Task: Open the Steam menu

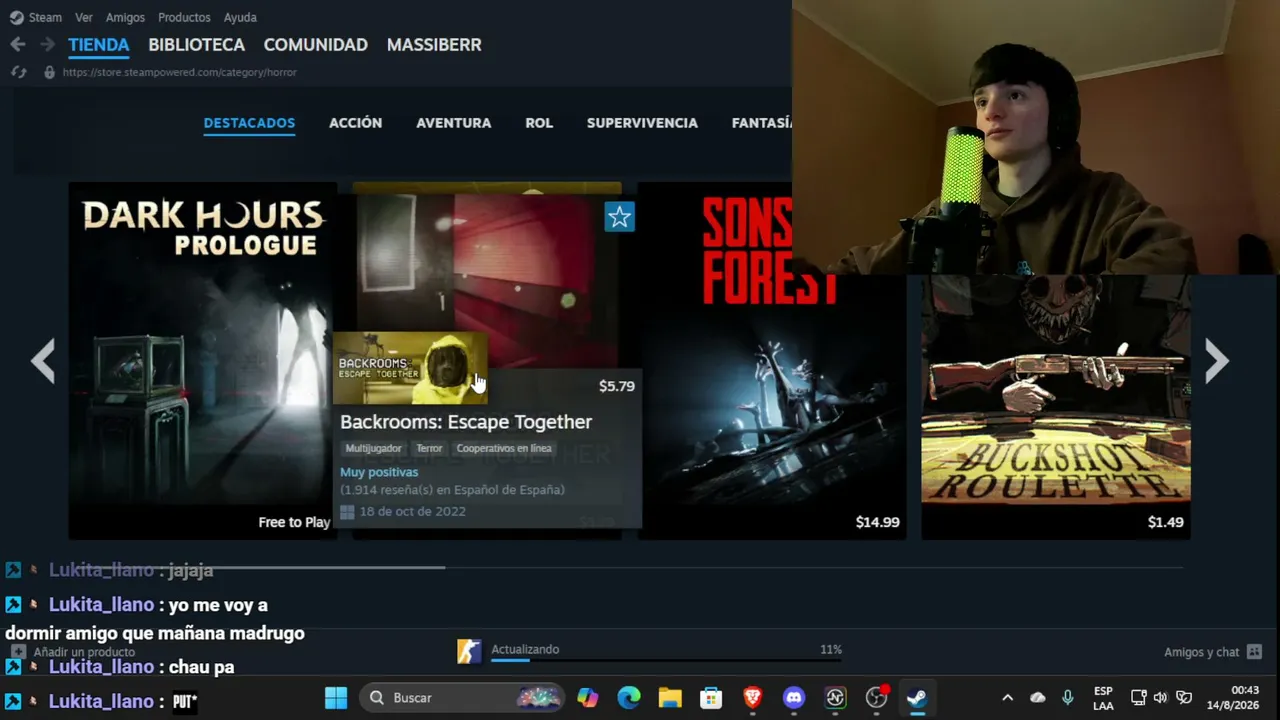Action: point(45,17)
